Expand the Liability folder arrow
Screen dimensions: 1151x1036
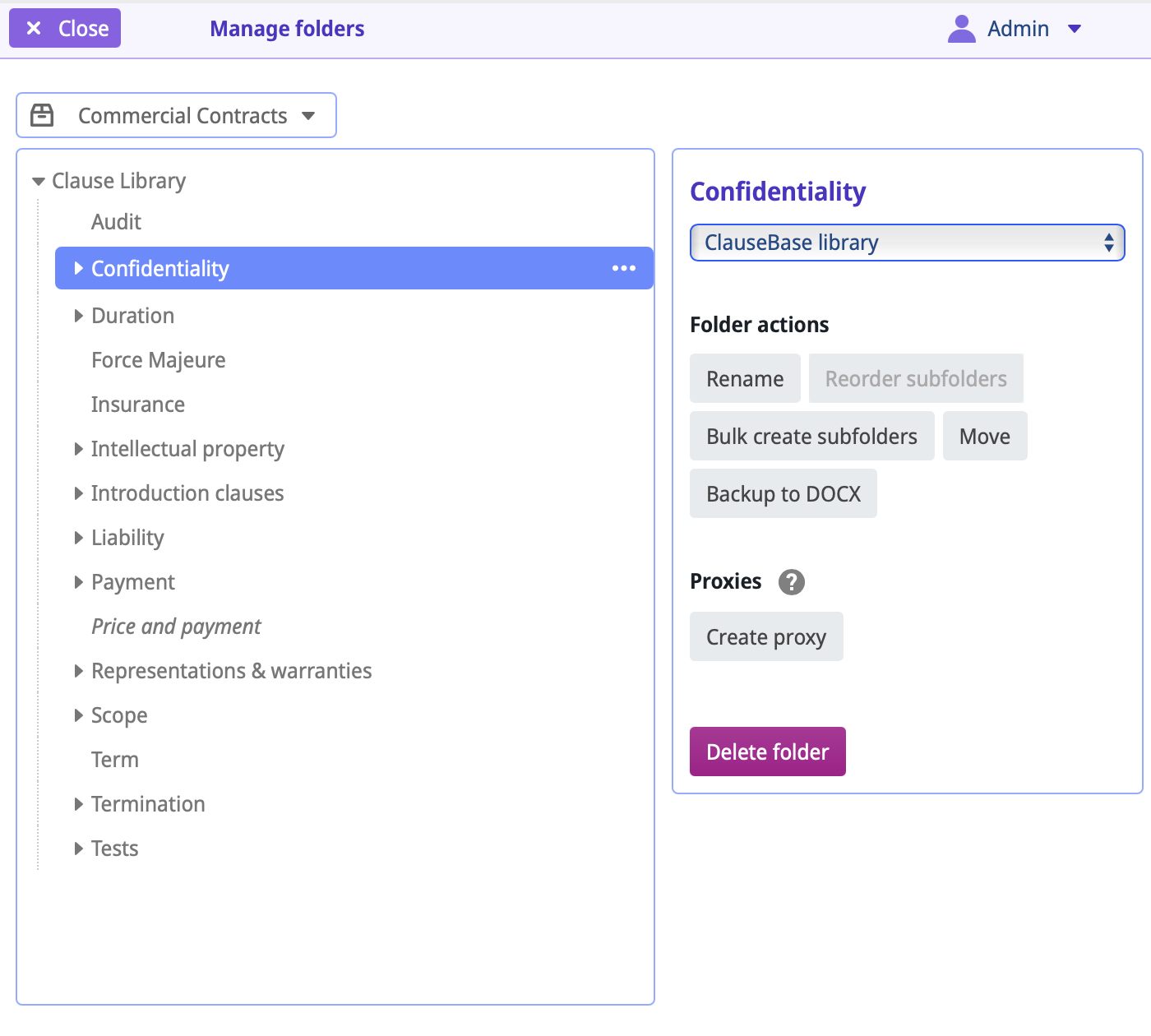[79, 538]
